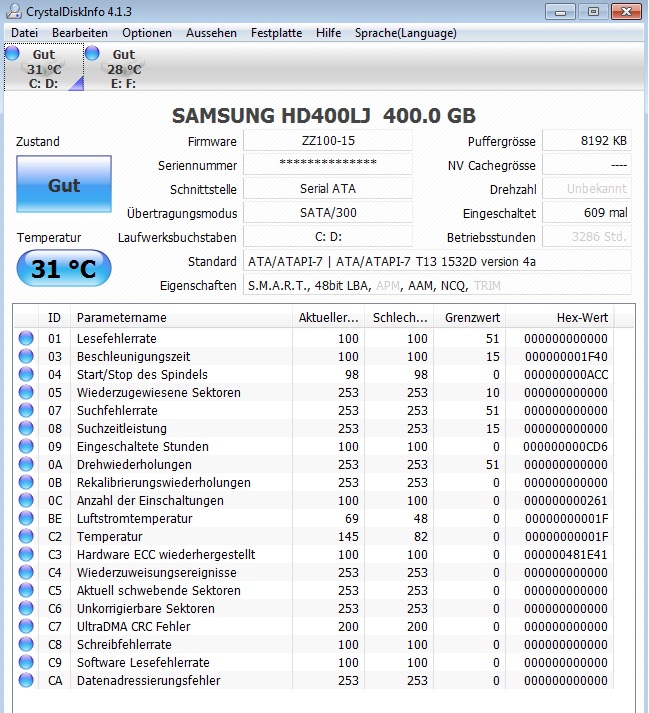Select hex value 000000000ACC

pyautogui.click(x=566, y=374)
